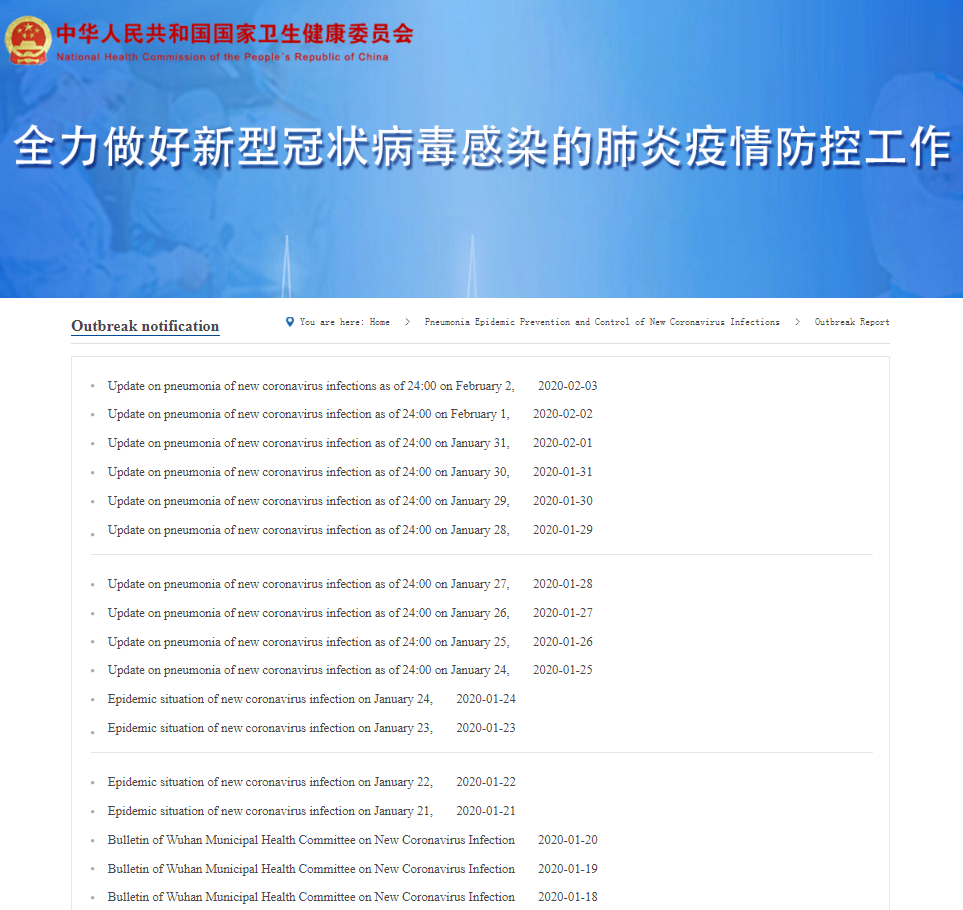Open update as of 24:00 on January 30
The width and height of the screenshot is (963, 910).
[x=308, y=472]
